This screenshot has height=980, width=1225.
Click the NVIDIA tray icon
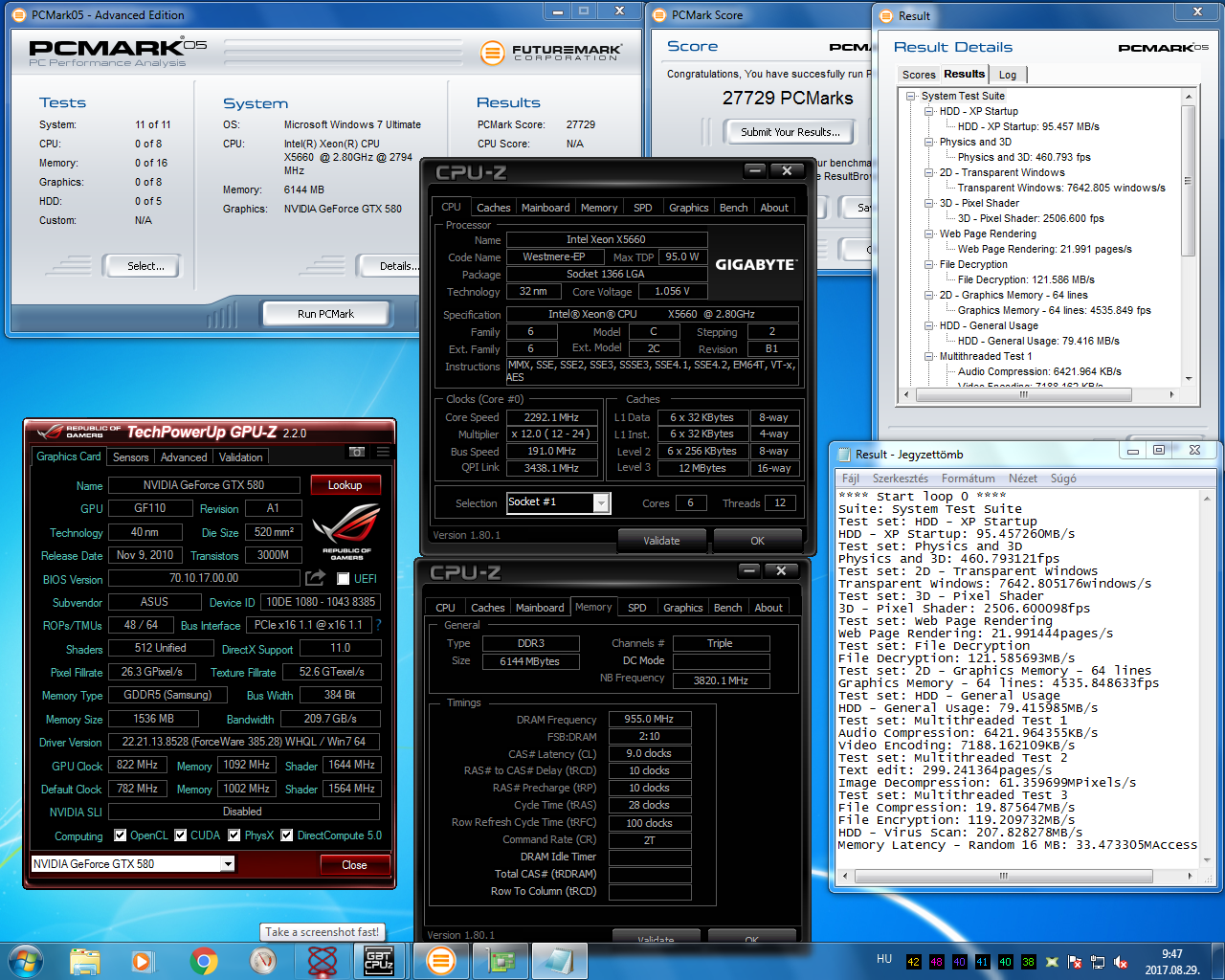(x=1053, y=962)
